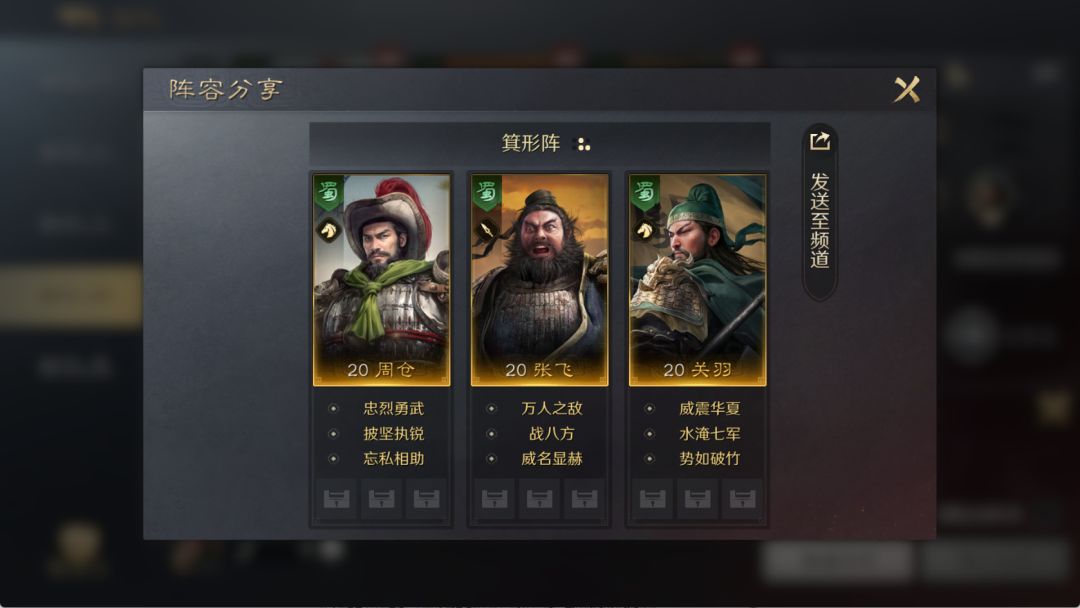Open the 箕形阵 formation dots icon
Viewport: 1080px width, 608px height.
pos(583,144)
